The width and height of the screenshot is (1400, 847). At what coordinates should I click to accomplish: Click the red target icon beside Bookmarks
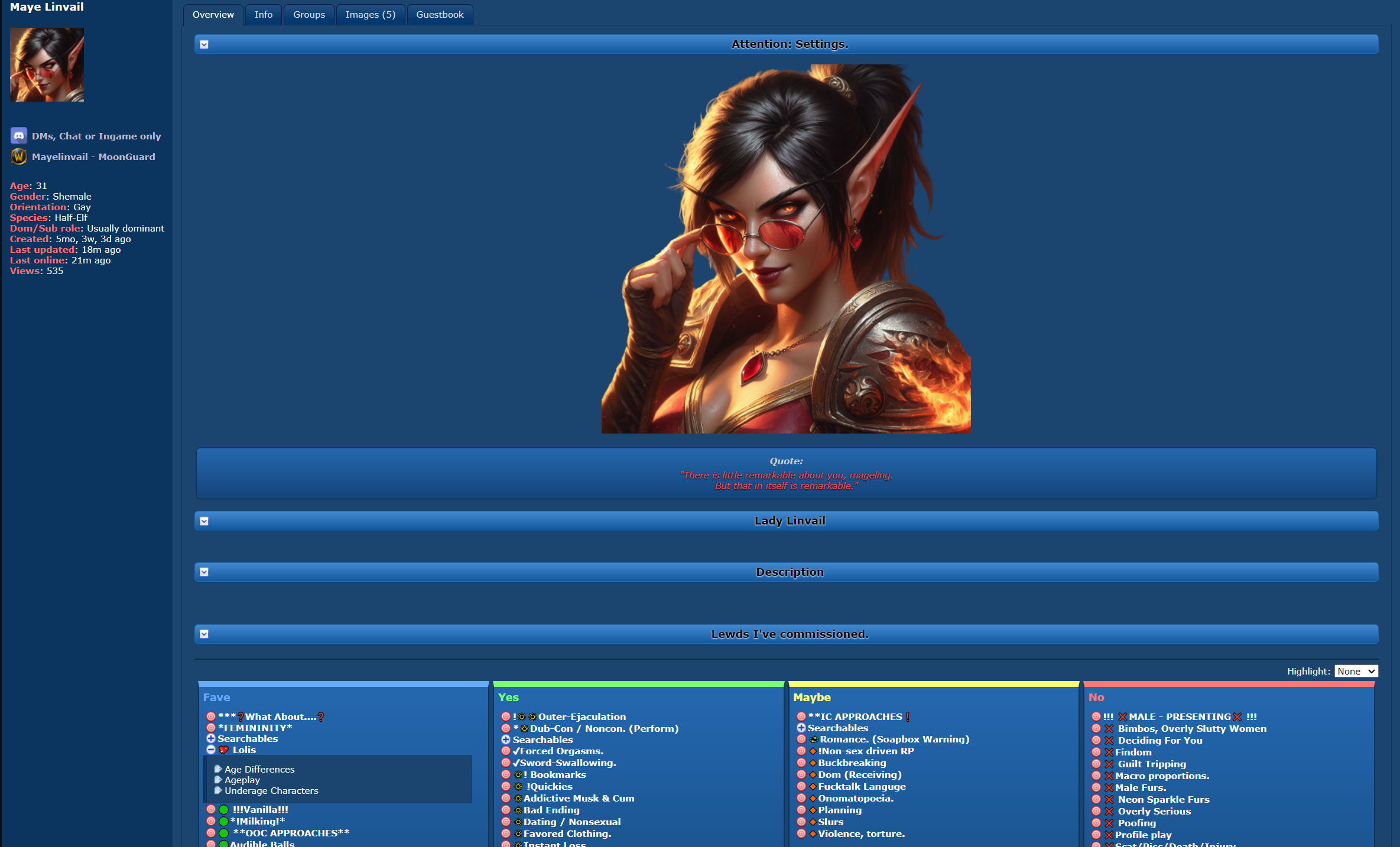coord(505,775)
